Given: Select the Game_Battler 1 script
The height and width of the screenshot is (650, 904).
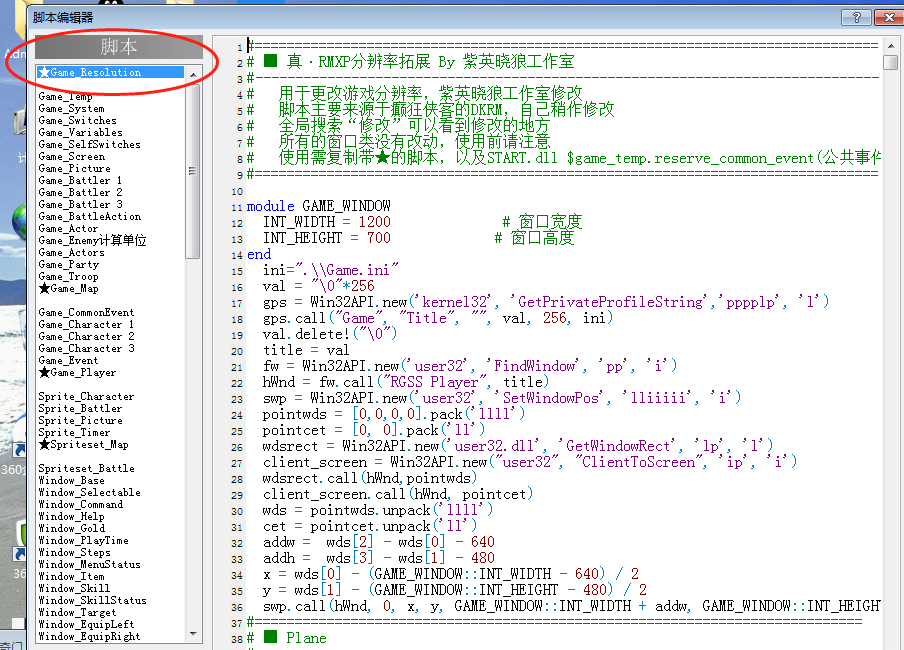Looking at the screenshot, I should 80,181.
